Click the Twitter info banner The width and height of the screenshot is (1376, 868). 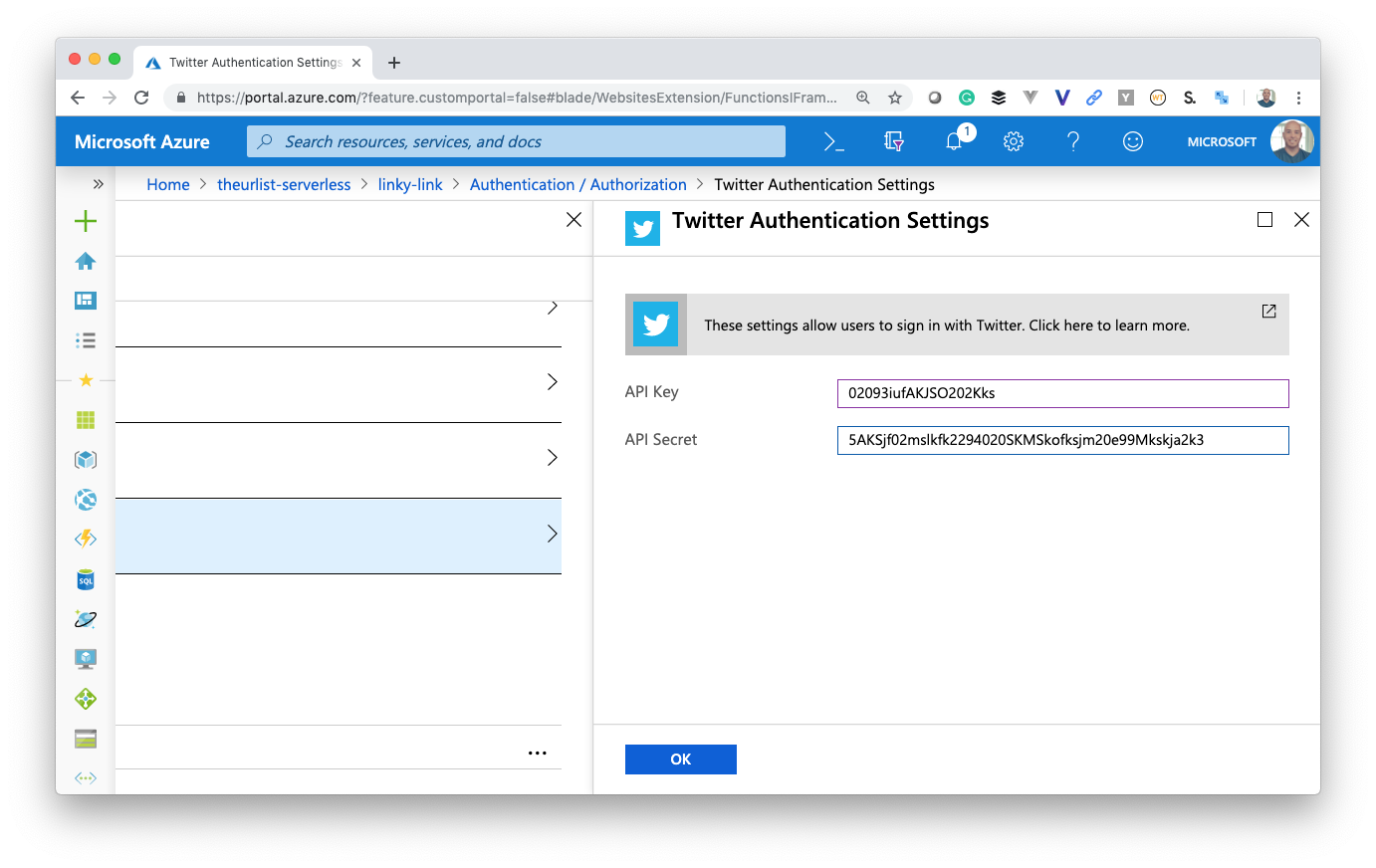[957, 325]
